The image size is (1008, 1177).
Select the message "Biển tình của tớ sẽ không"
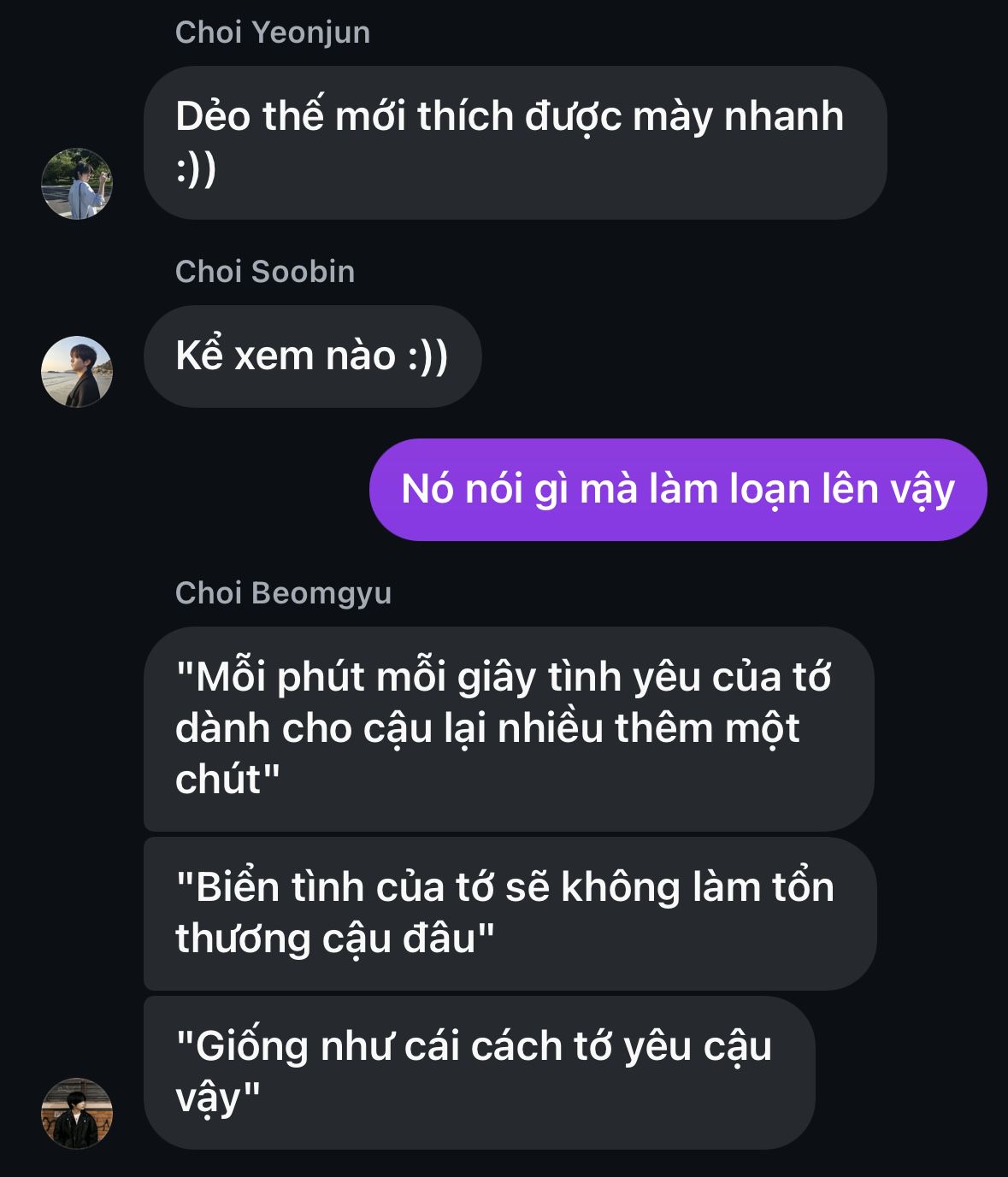coord(510,914)
